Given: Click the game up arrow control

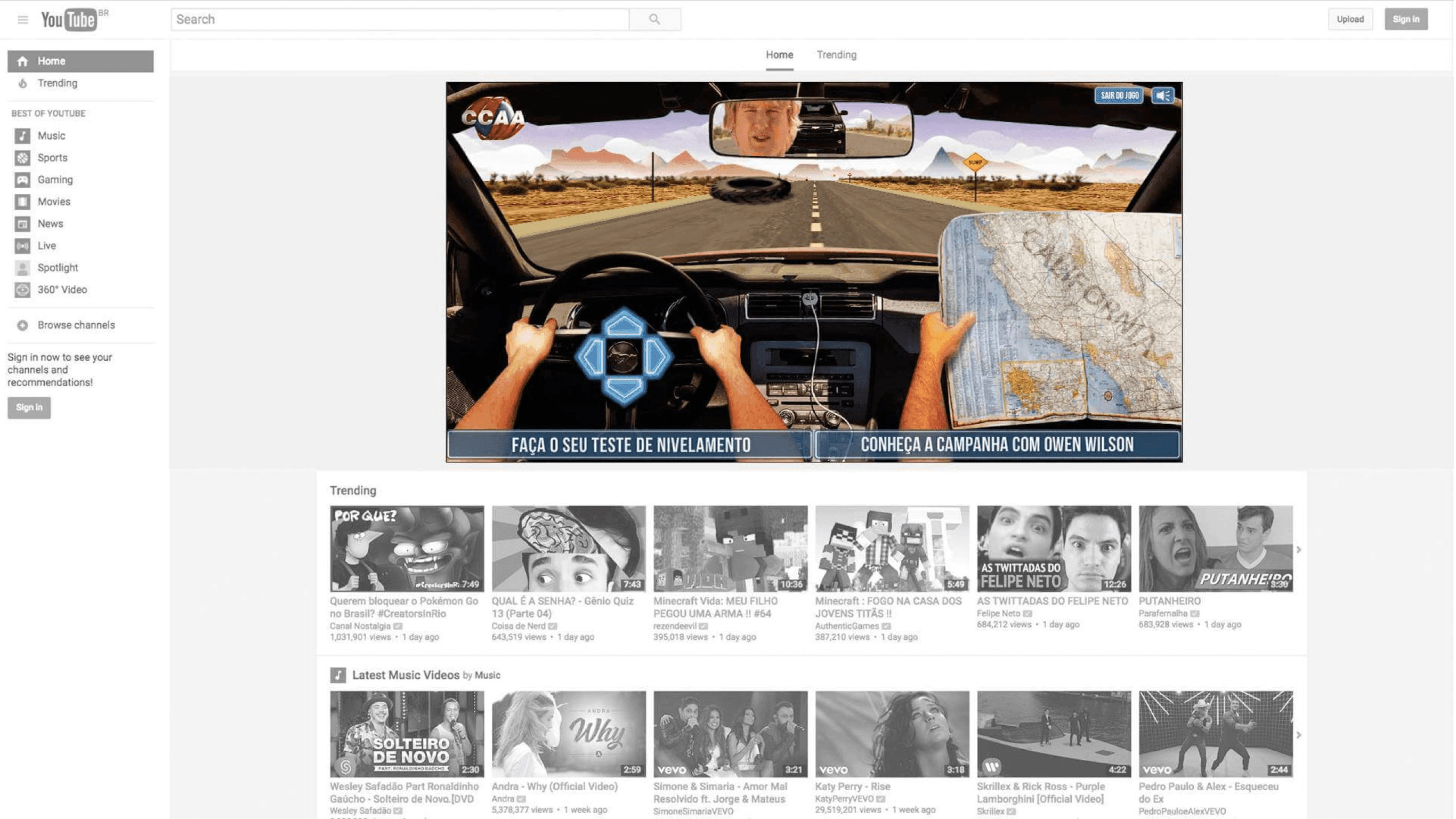Looking at the screenshot, I should click(624, 325).
